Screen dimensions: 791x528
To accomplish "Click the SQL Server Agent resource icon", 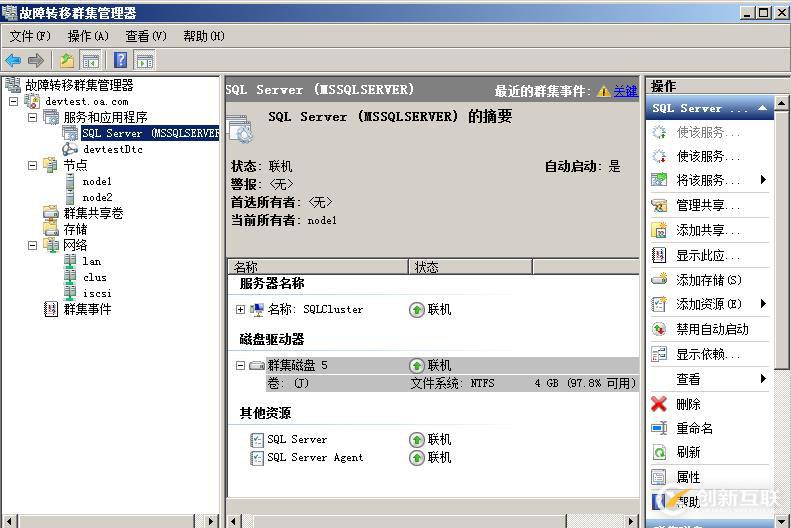I will [257, 458].
